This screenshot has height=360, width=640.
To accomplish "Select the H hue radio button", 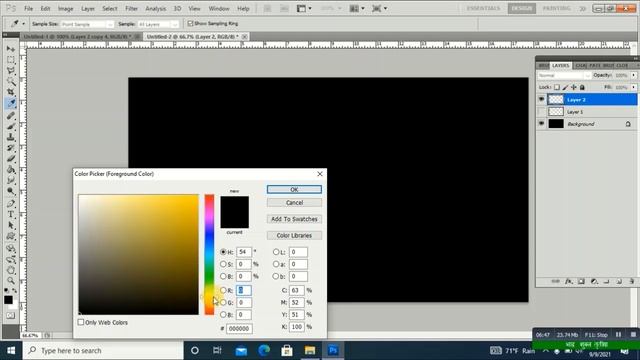I will 223,252.
